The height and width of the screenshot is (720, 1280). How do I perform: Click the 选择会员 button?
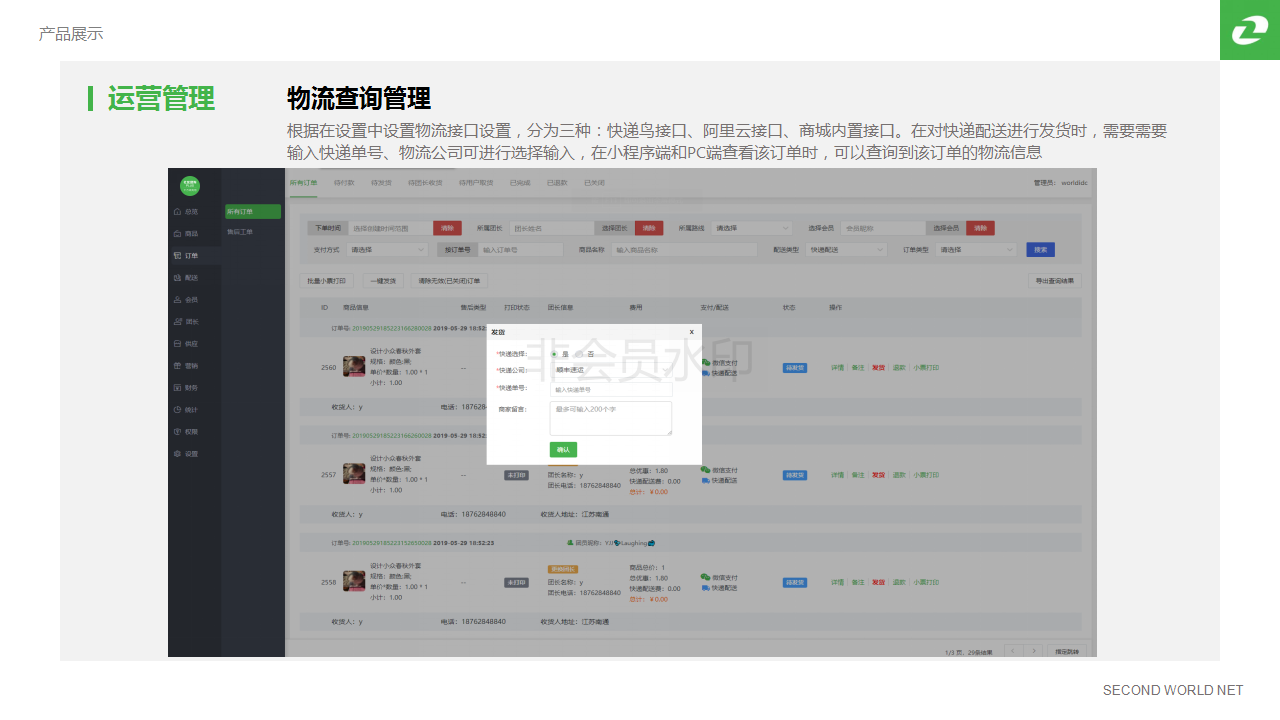pos(945,228)
